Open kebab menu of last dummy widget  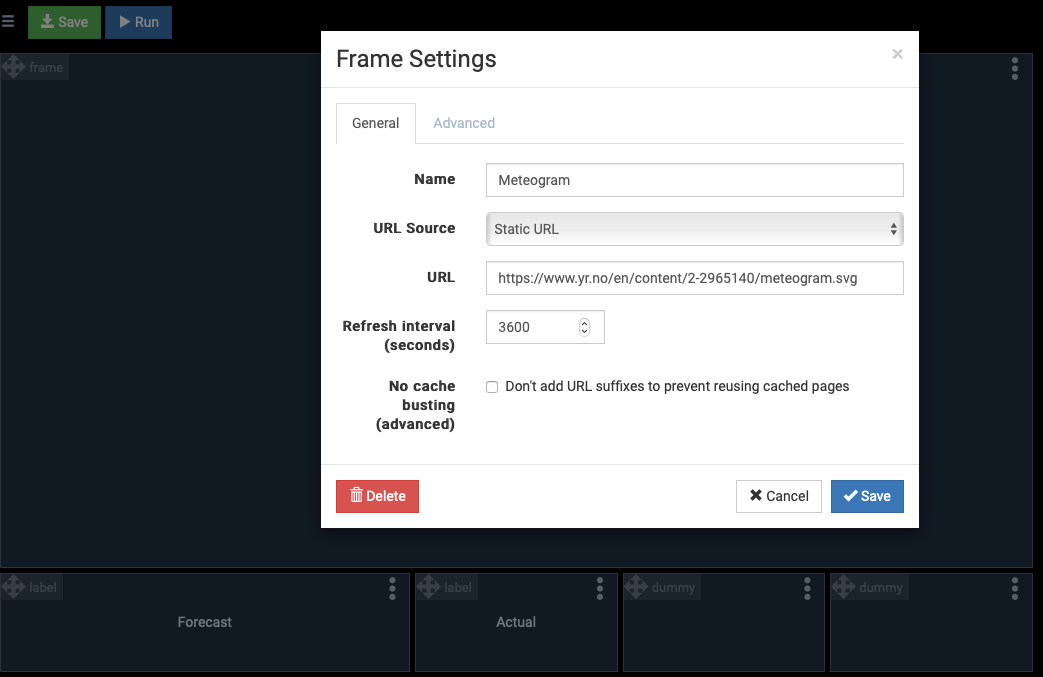[1015, 588]
